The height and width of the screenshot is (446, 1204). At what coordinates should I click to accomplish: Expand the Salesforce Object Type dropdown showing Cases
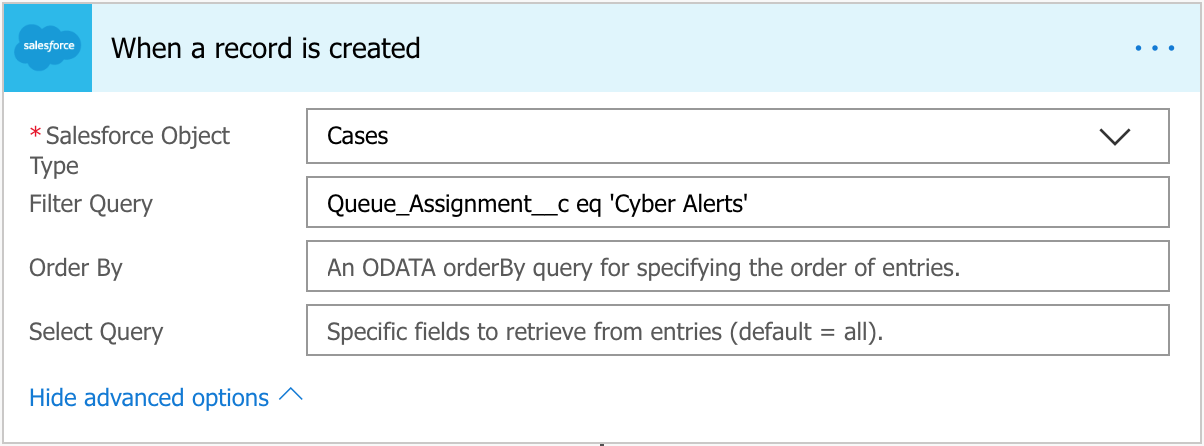pyautogui.click(x=737, y=136)
